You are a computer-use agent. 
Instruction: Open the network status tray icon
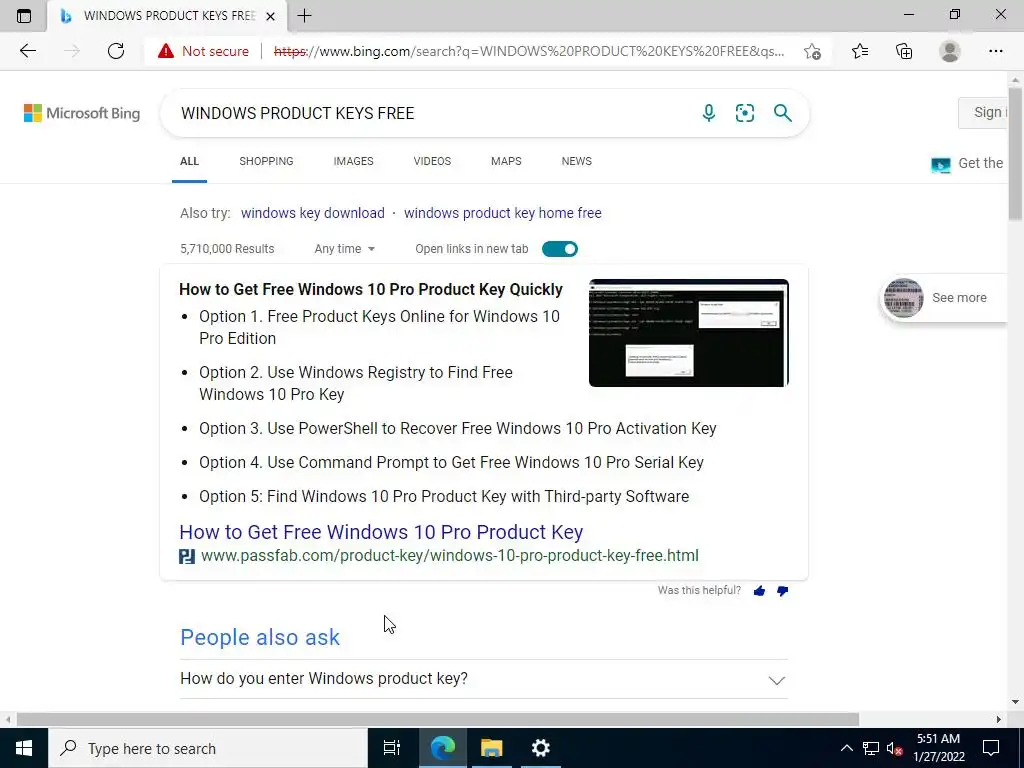click(x=871, y=748)
